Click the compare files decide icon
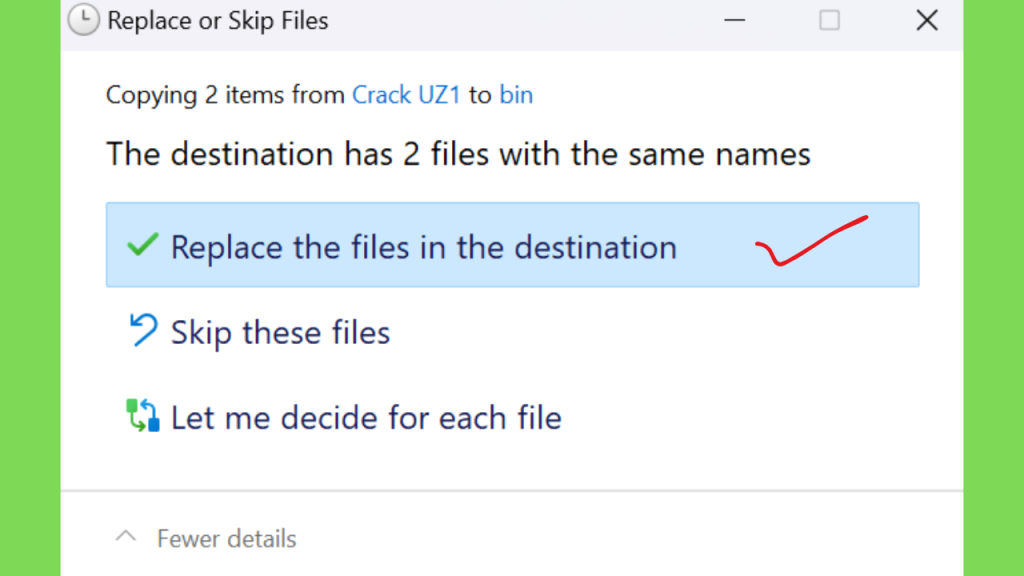This screenshot has height=576, width=1024. point(142,415)
